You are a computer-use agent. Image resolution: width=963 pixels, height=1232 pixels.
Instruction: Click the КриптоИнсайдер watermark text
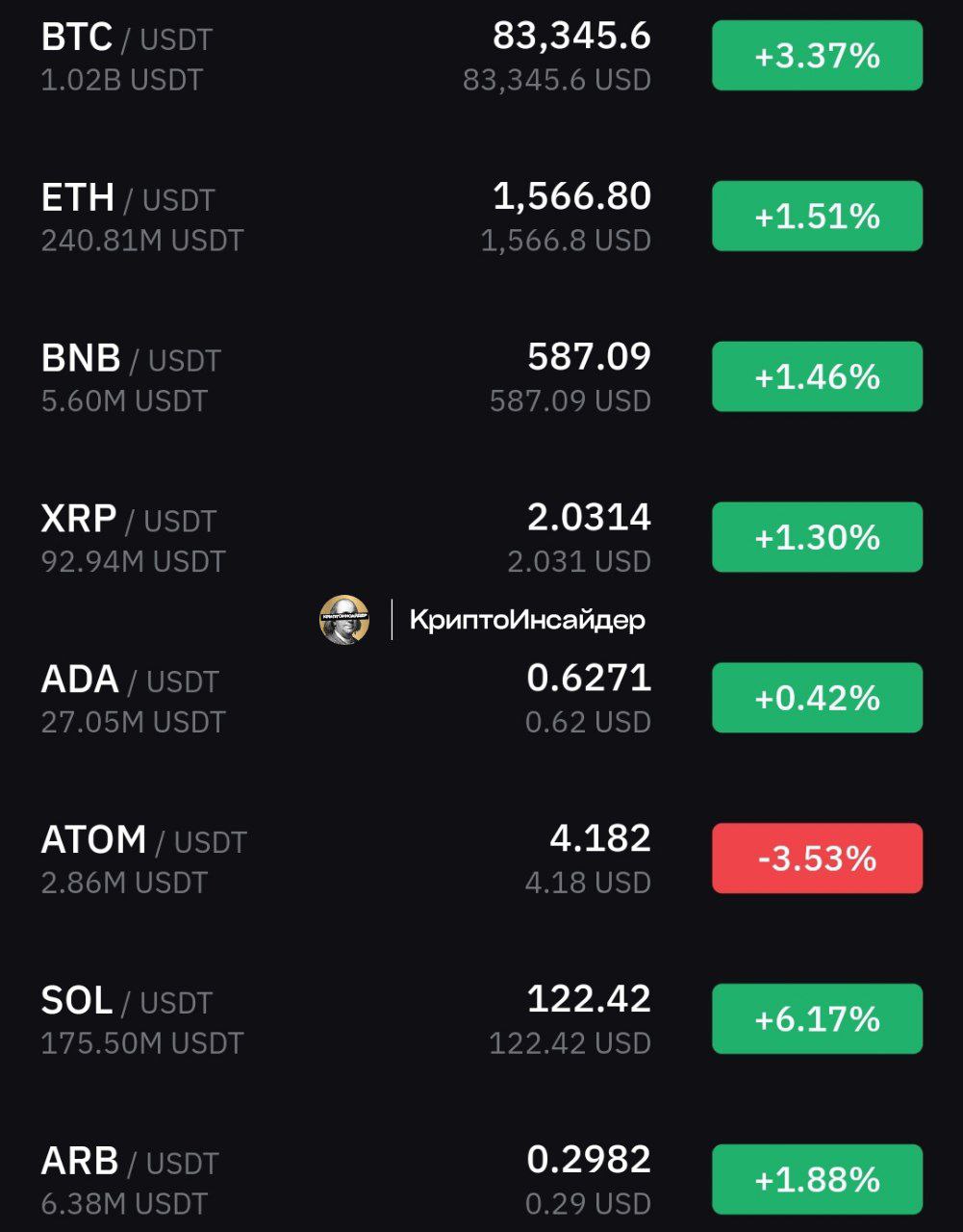coord(527,620)
